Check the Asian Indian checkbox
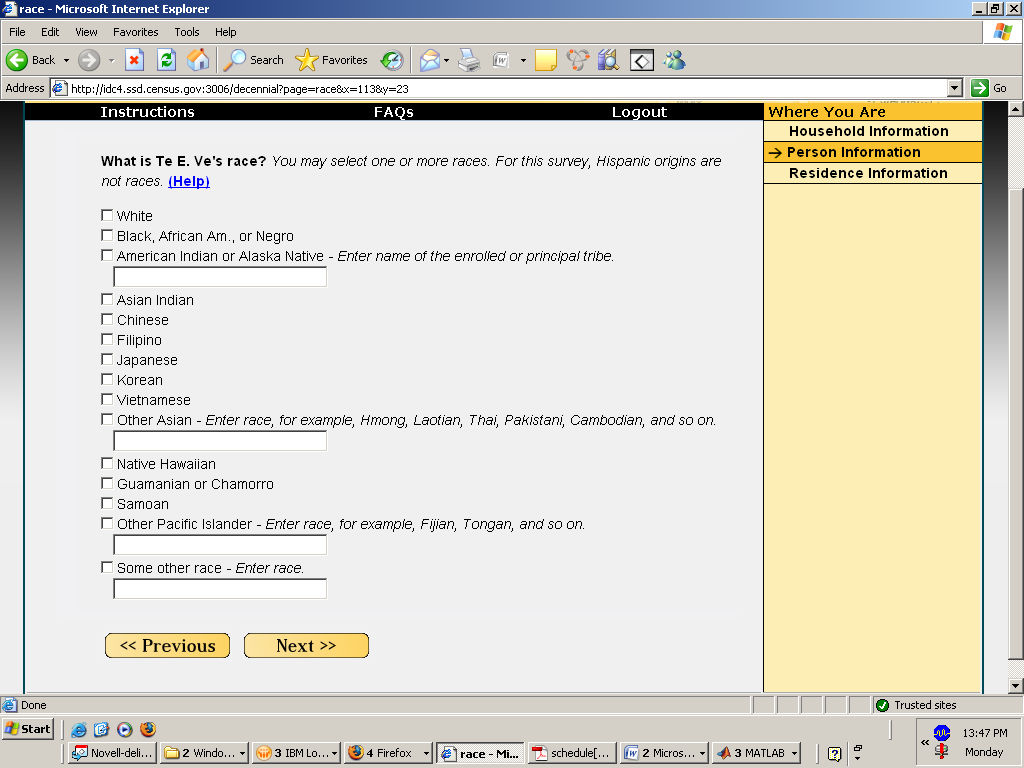The height and width of the screenshot is (768, 1024). click(x=107, y=299)
